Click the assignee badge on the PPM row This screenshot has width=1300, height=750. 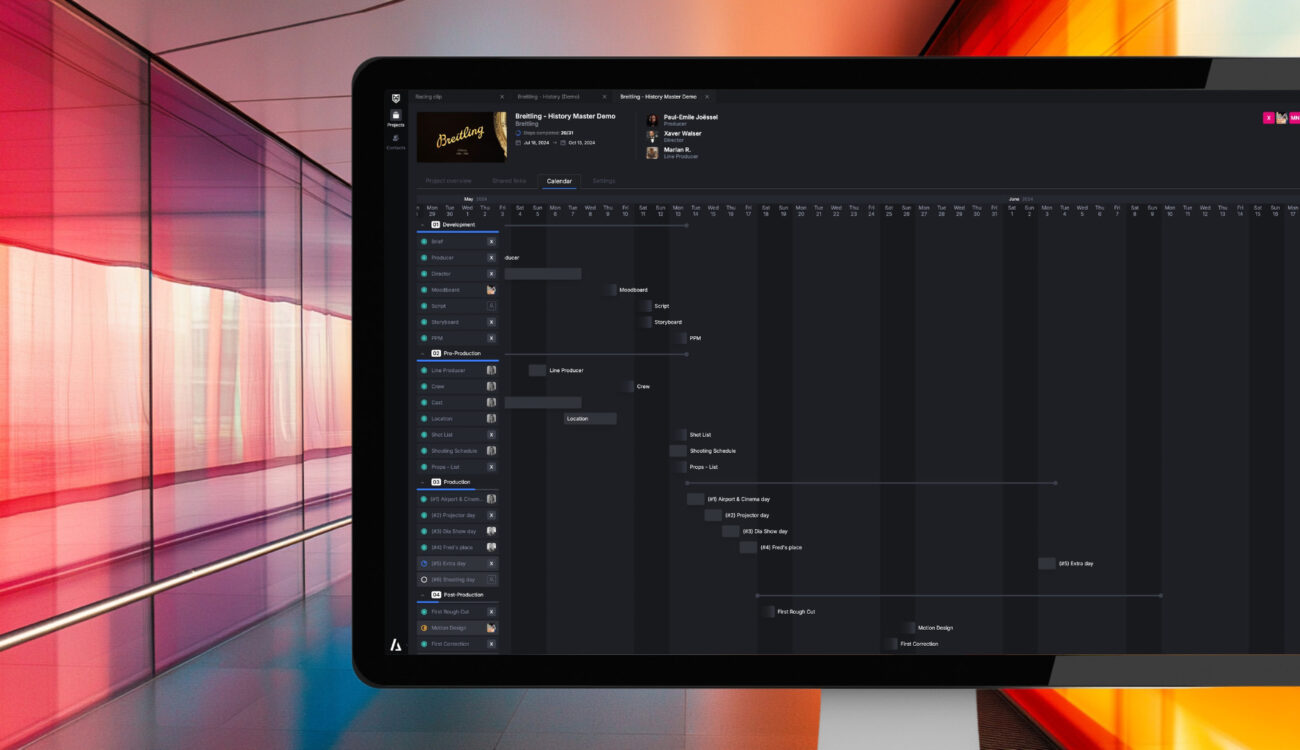click(491, 338)
